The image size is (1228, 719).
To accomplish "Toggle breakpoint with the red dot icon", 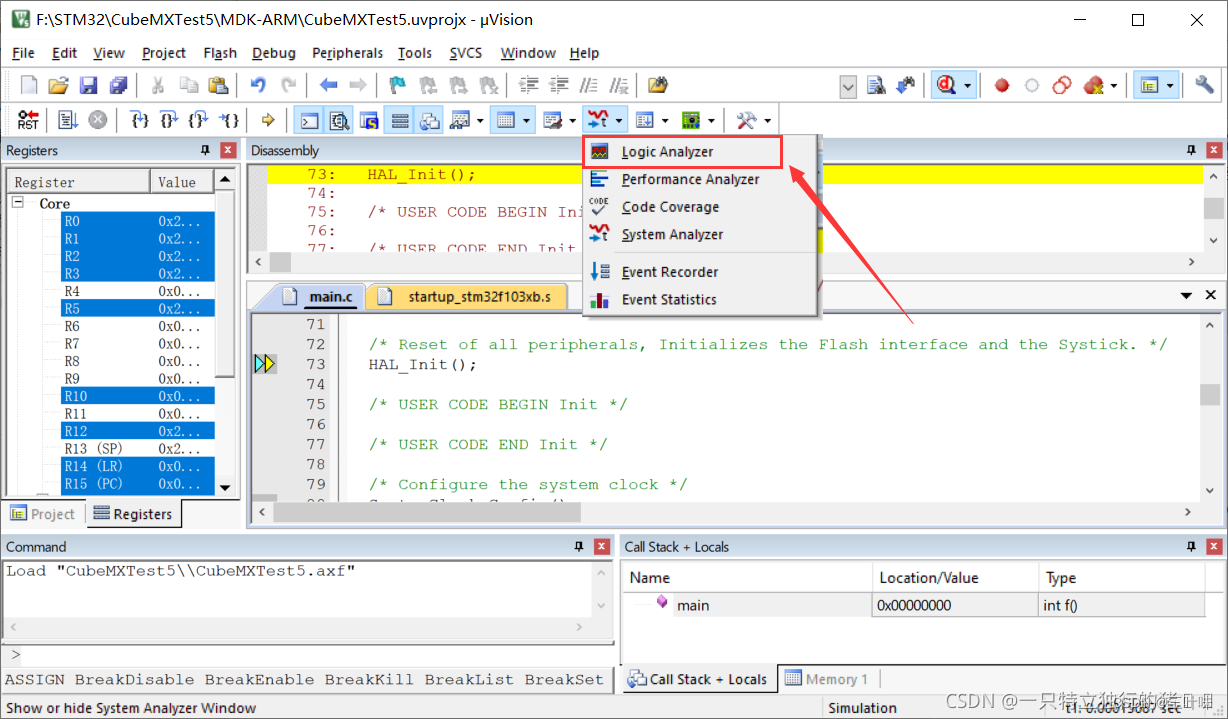I will coord(1002,85).
